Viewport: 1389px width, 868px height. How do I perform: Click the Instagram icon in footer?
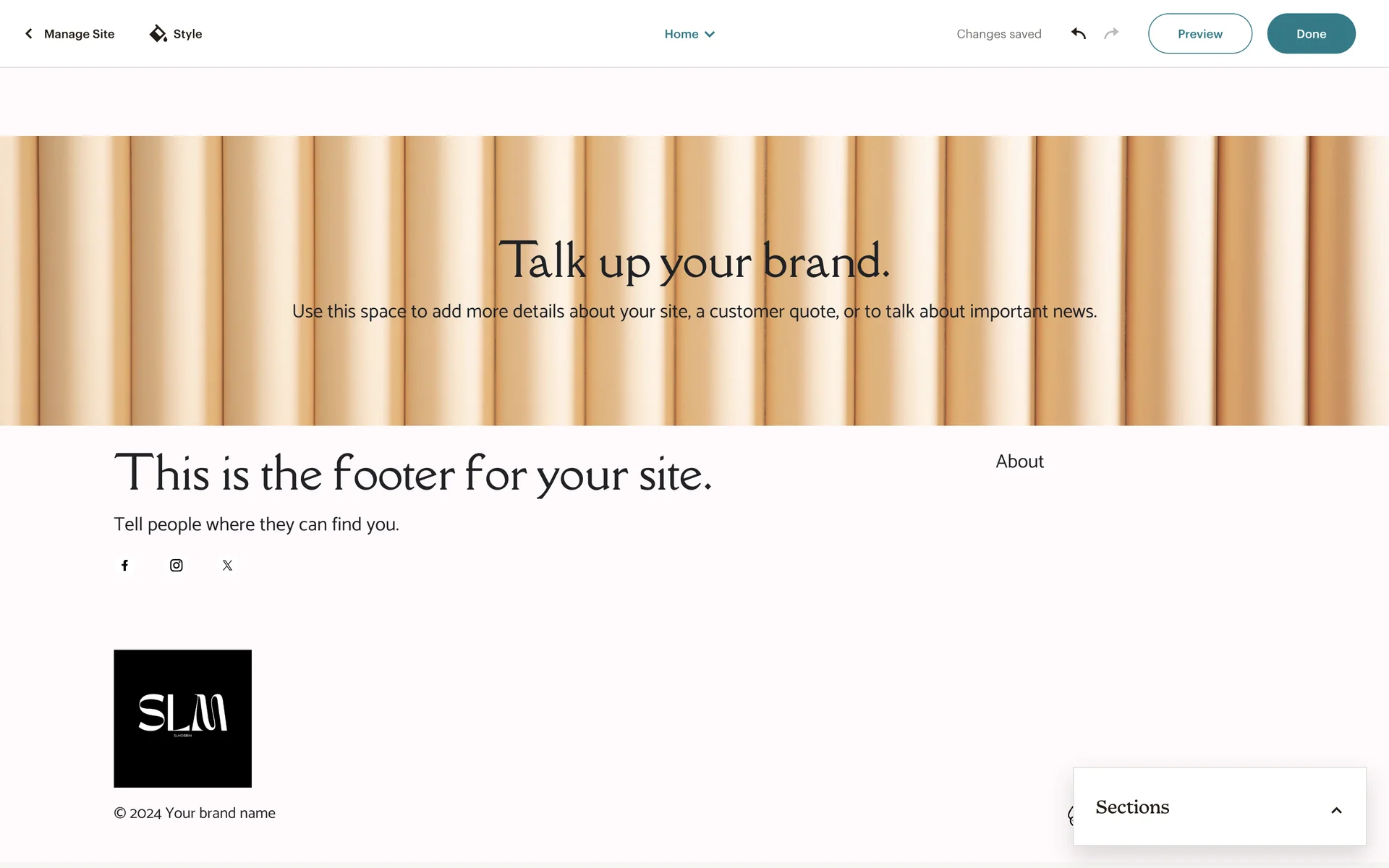[176, 566]
